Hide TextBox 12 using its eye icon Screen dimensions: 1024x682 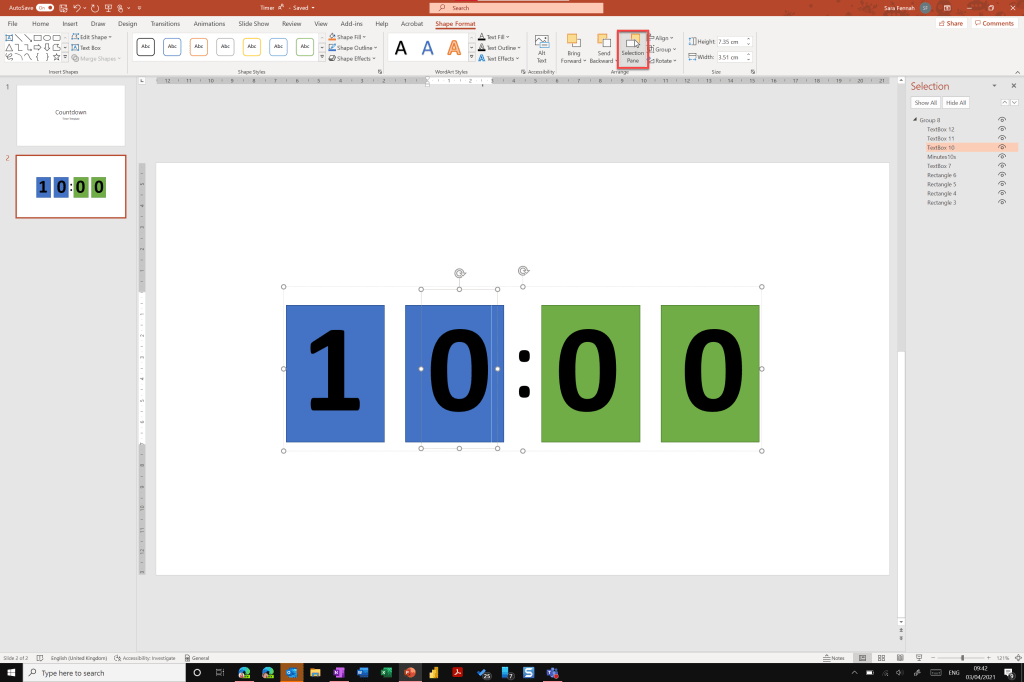pos(1002,129)
